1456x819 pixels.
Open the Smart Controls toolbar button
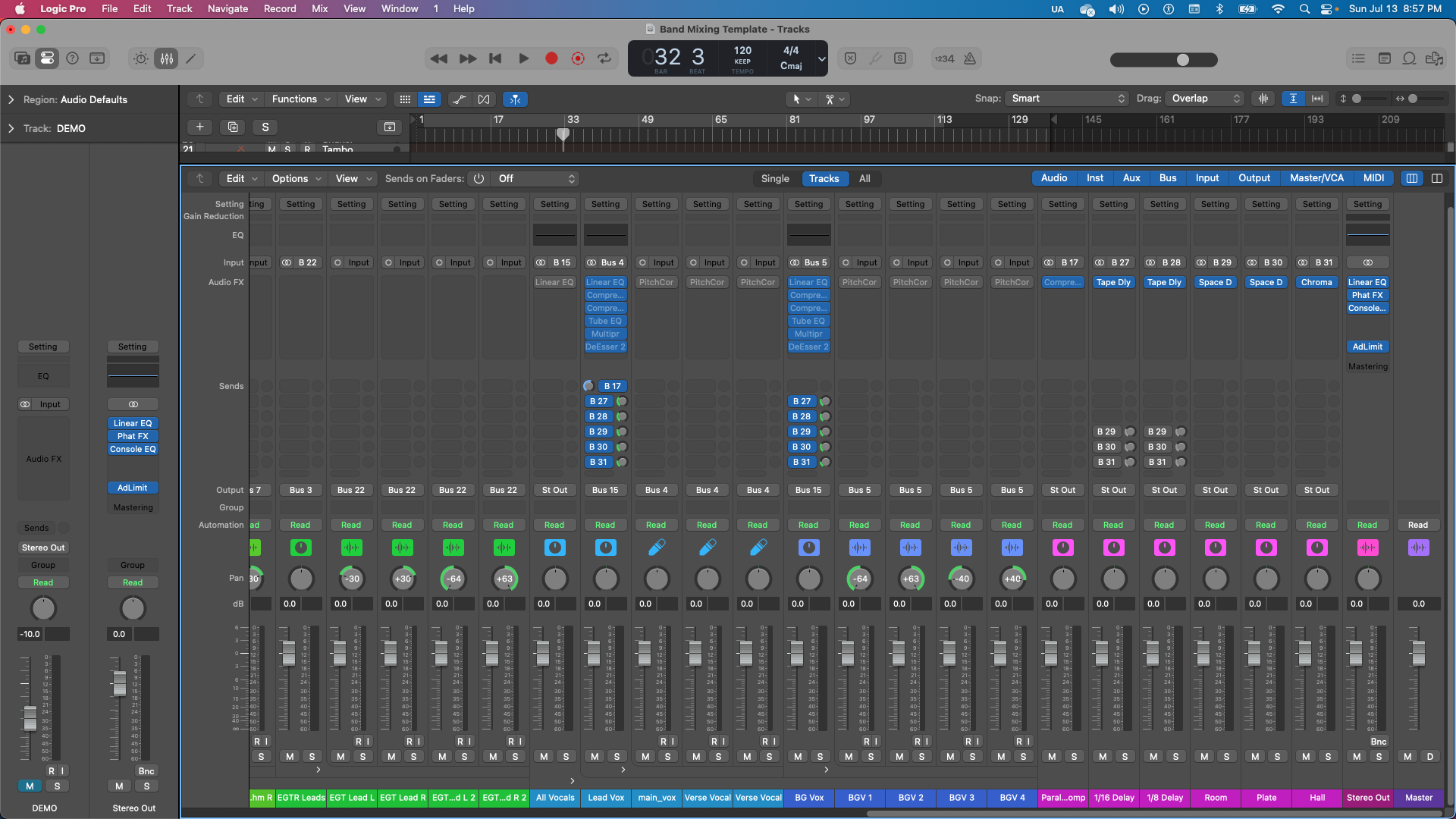(141, 58)
